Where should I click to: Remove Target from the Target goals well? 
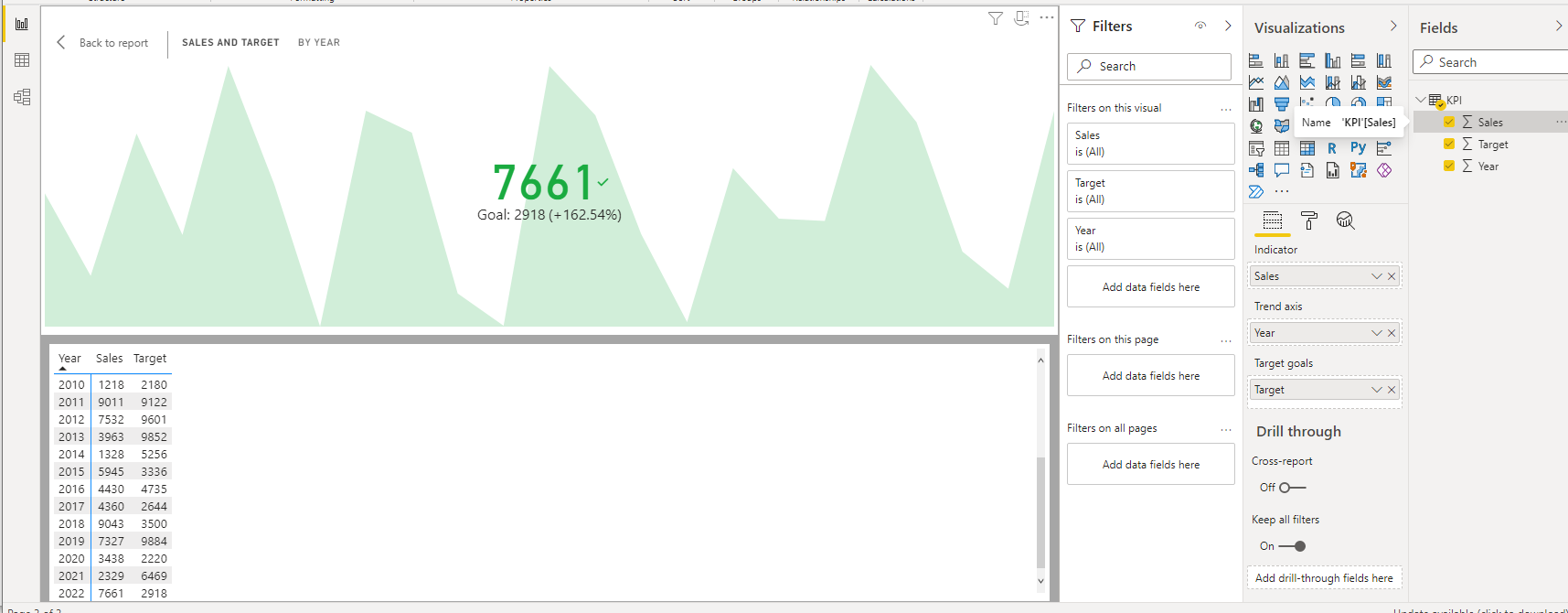tap(1392, 390)
